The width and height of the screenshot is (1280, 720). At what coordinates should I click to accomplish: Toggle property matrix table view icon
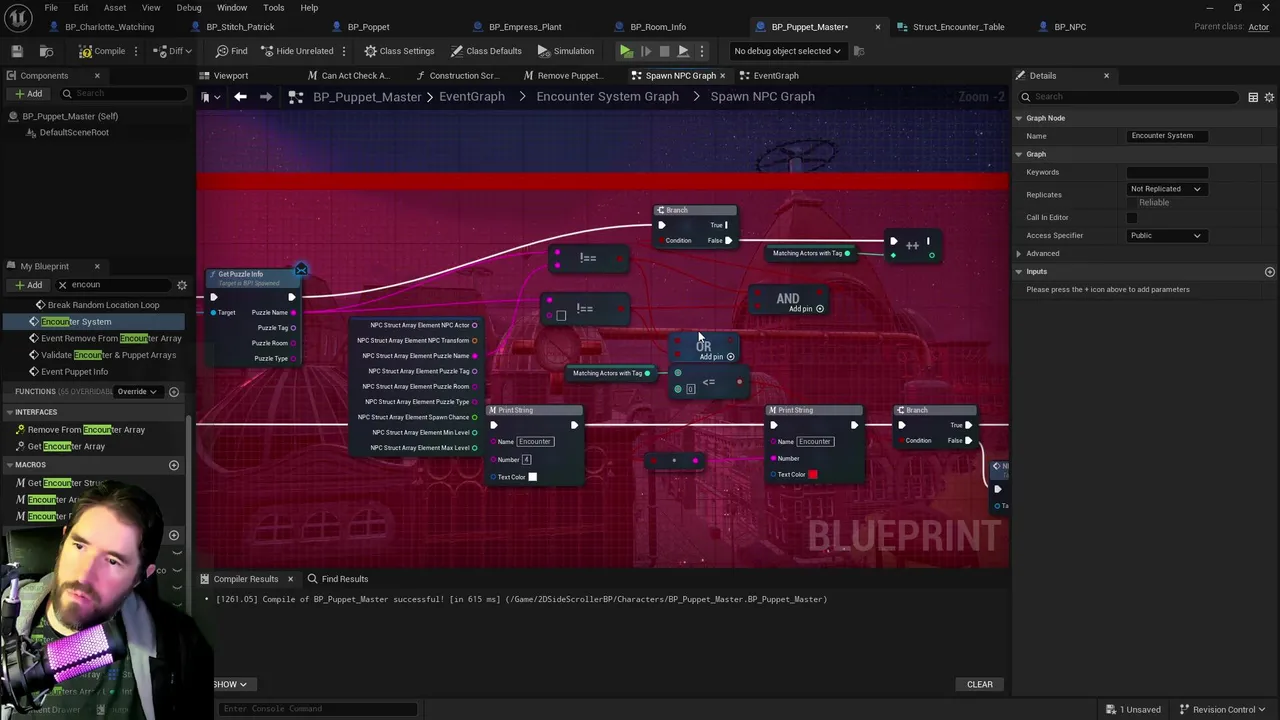tap(1253, 97)
